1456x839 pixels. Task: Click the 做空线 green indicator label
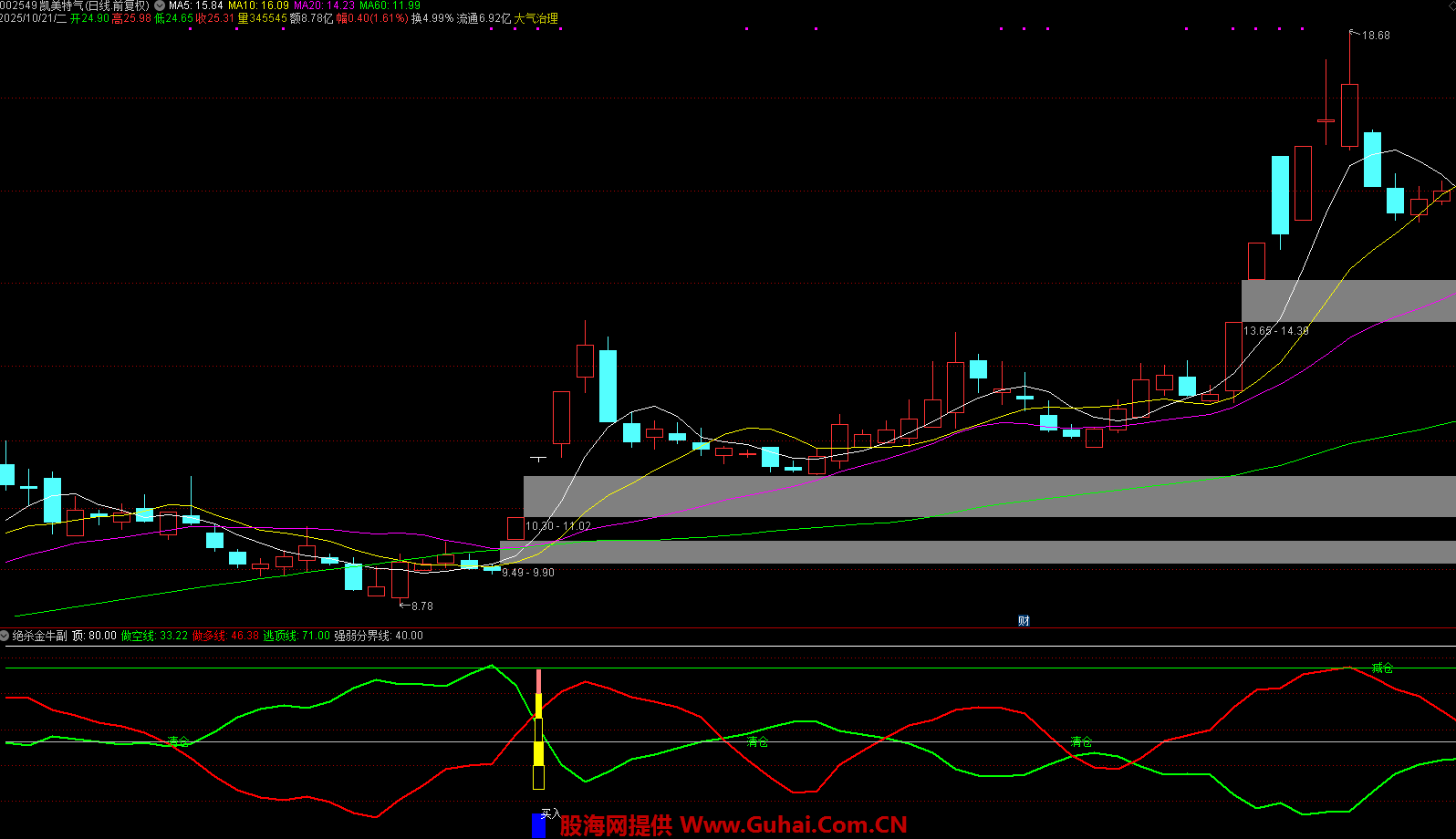pyautogui.click(x=154, y=636)
